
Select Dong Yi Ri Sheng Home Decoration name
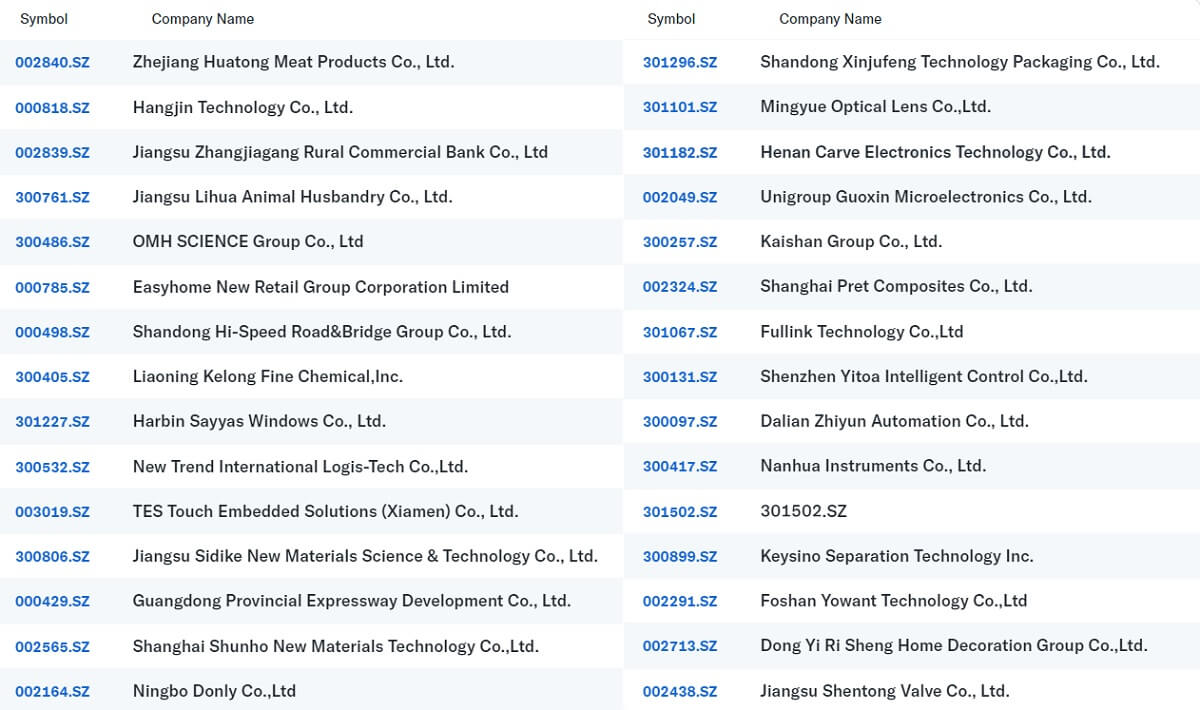pyautogui.click(x=954, y=646)
